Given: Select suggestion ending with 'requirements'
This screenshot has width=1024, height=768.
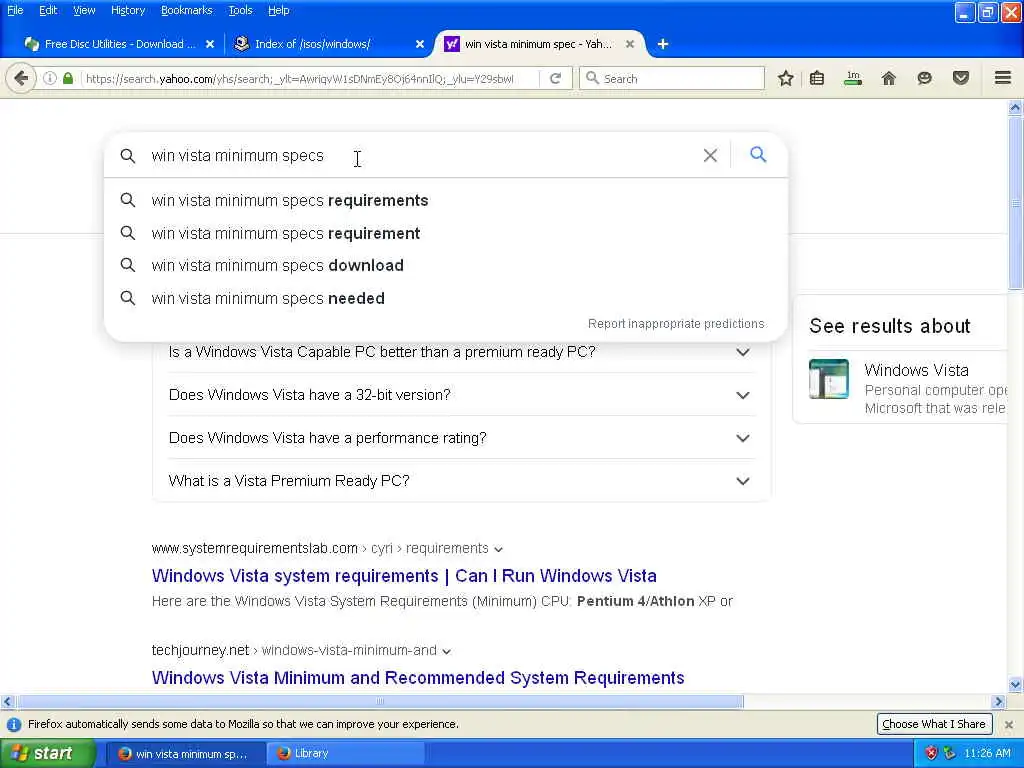Looking at the screenshot, I should pyautogui.click(x=445, y=200).
